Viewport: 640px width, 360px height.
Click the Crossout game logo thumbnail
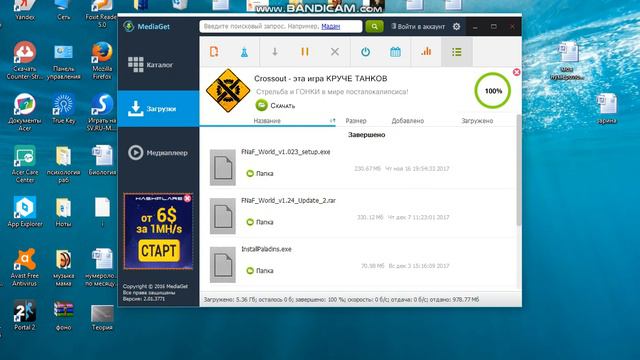pyautogui.click(x=228, y=91)
